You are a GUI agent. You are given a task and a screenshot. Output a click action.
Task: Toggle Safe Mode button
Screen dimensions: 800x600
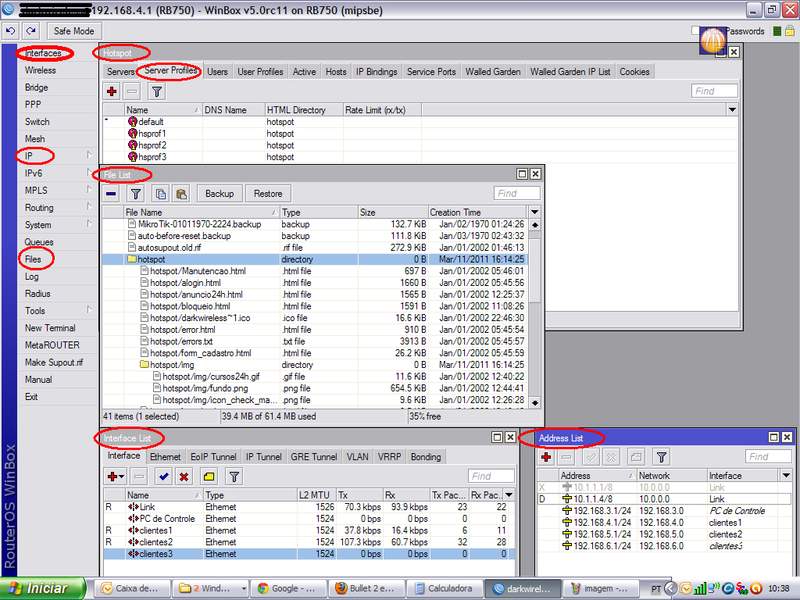point(74,31)
